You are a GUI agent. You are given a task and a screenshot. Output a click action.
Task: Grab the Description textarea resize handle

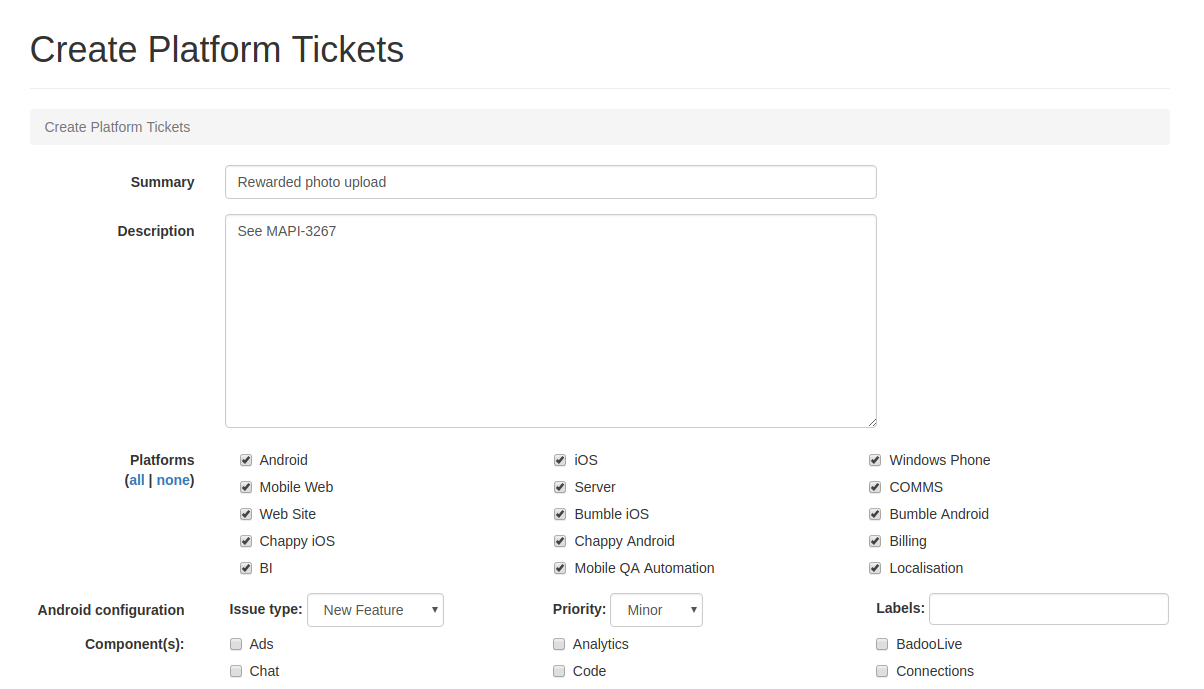(872, 423)
